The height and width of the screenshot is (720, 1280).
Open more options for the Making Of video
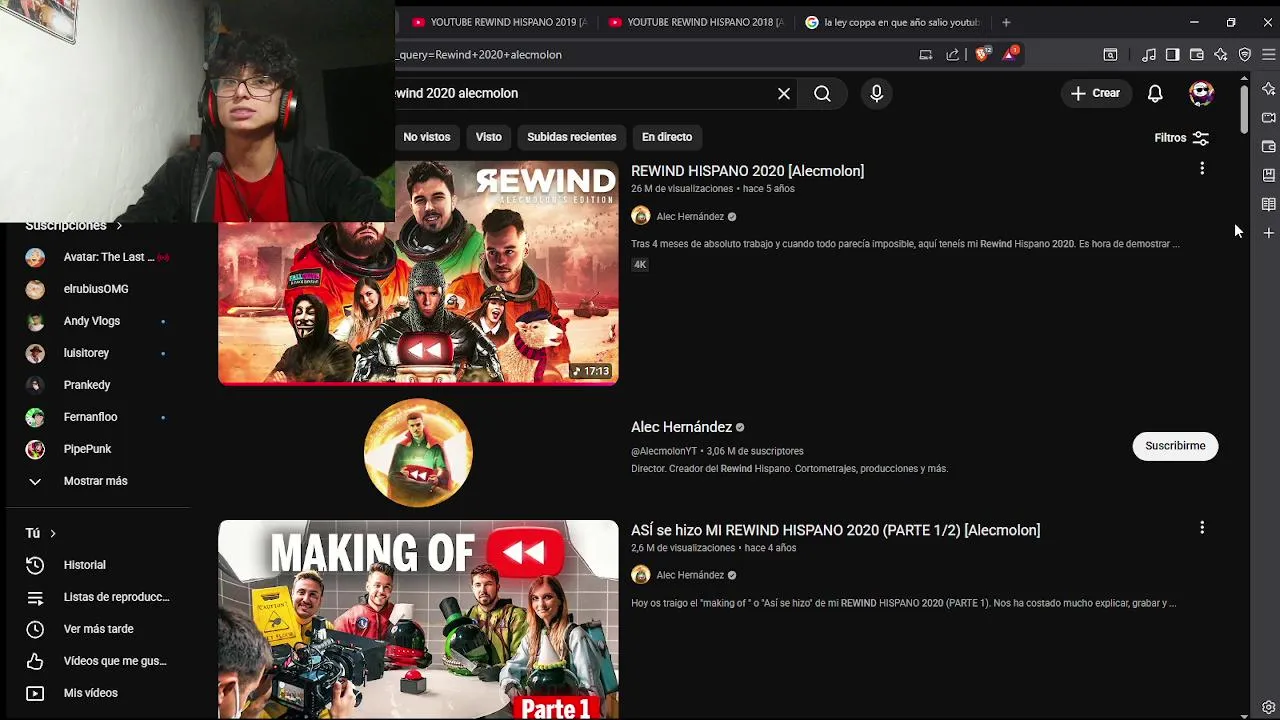pyautogui.click(x=1202, y=528)
